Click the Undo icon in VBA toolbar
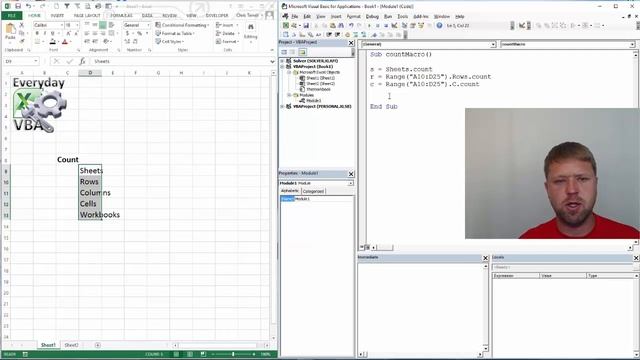This screenshot has height=360, width=640. [x=351, y=26]
